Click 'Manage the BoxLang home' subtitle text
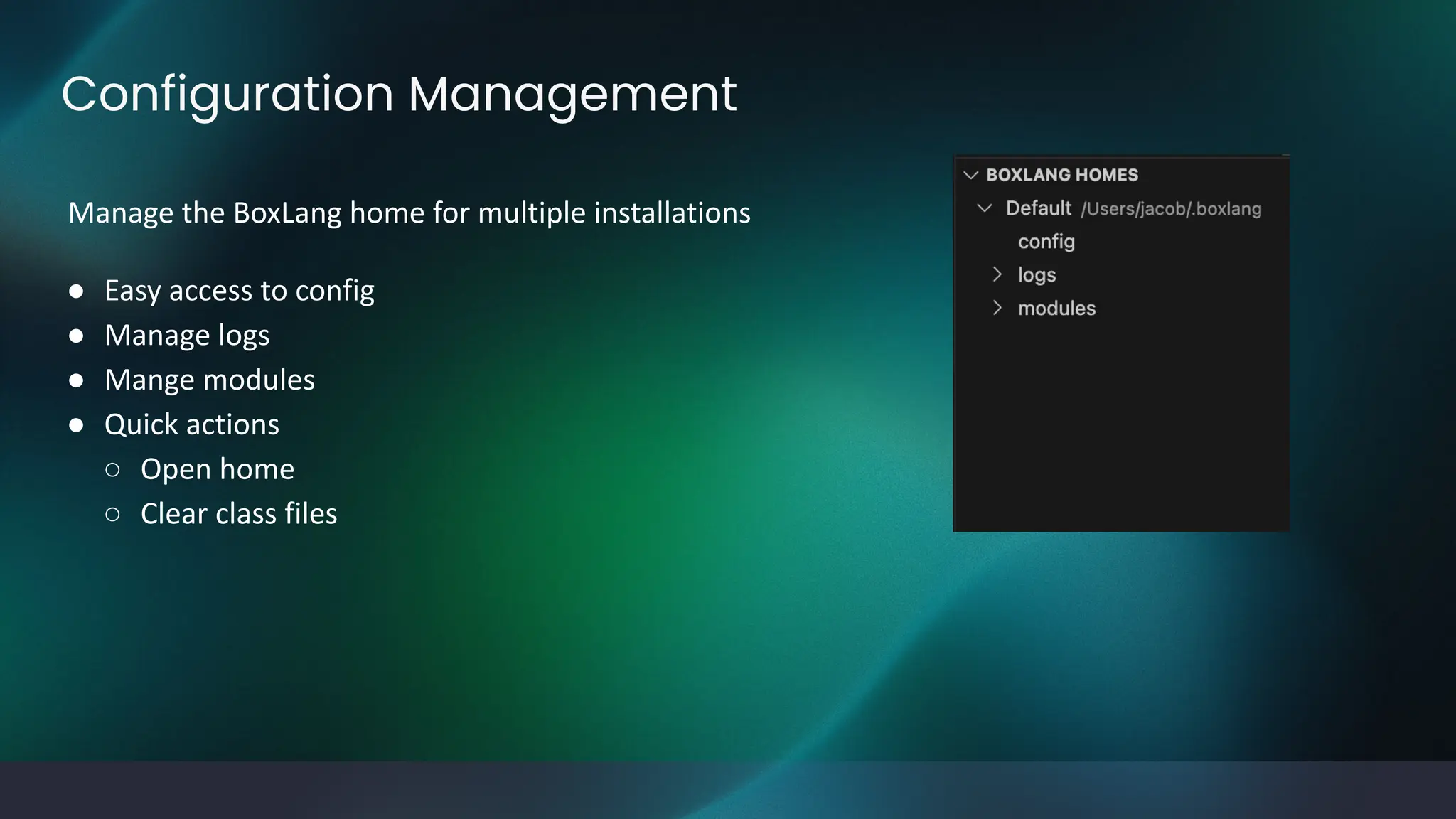 click(409, 213)
